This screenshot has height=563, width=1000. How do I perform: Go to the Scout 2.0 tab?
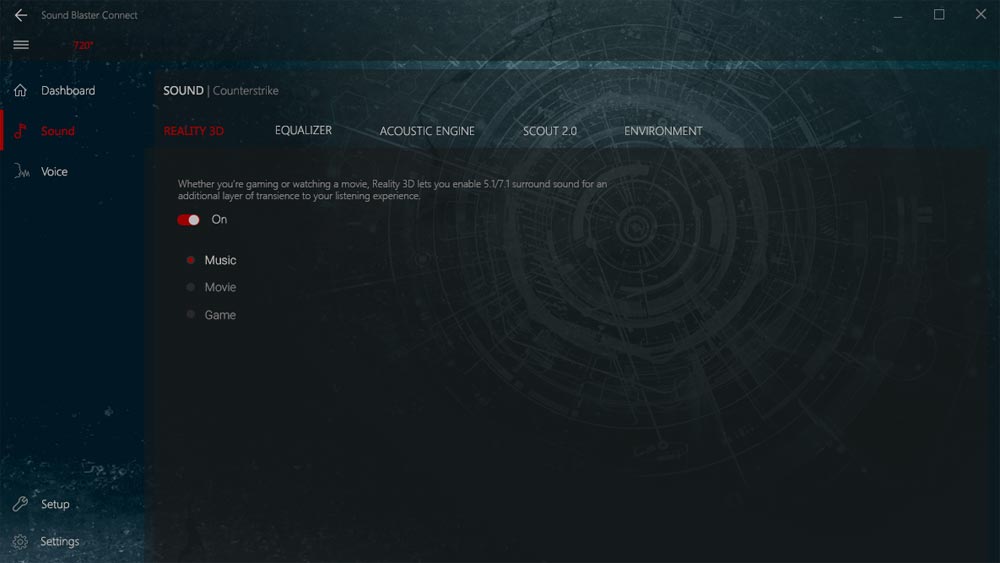[549, 131]
